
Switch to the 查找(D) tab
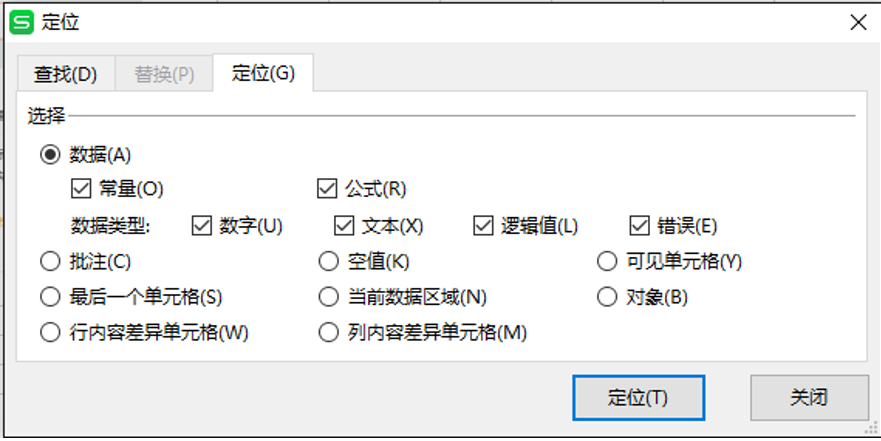(x=65, y=74)
